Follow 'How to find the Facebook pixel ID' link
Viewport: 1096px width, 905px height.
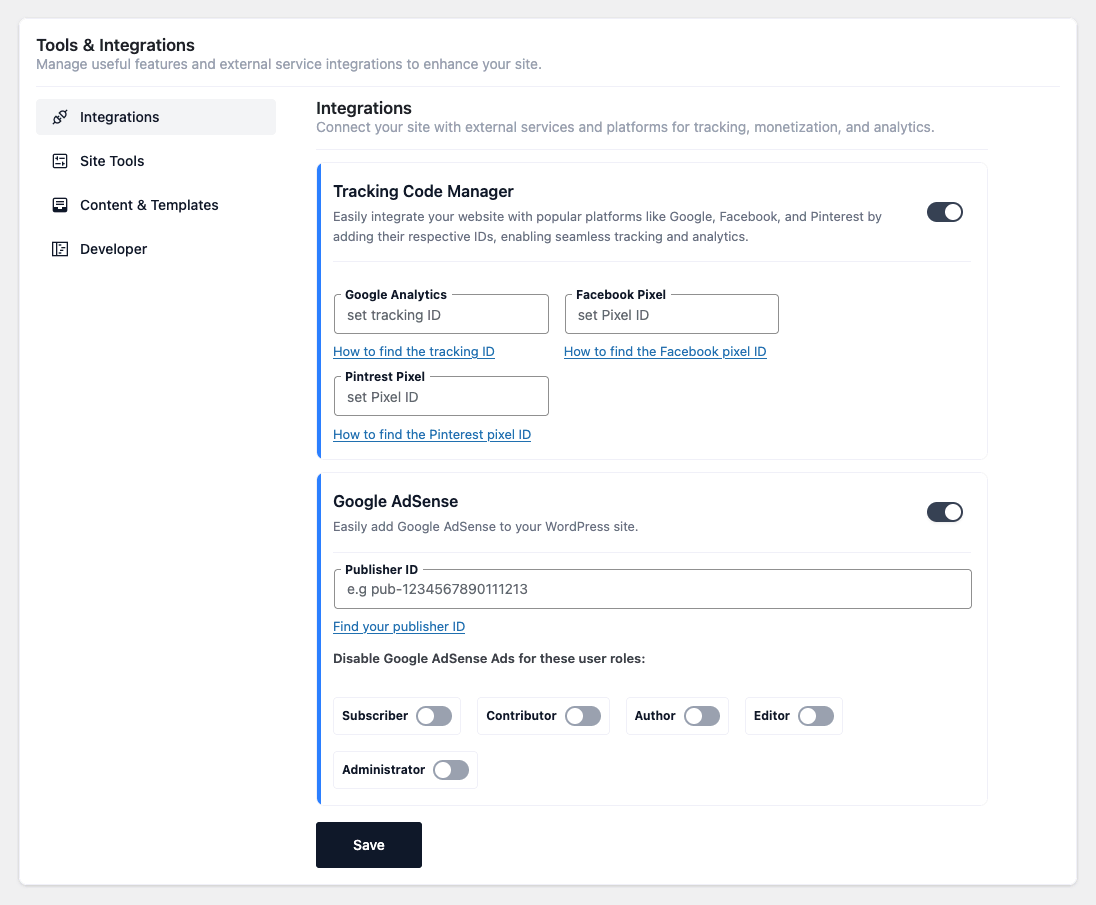pos(665,352)
